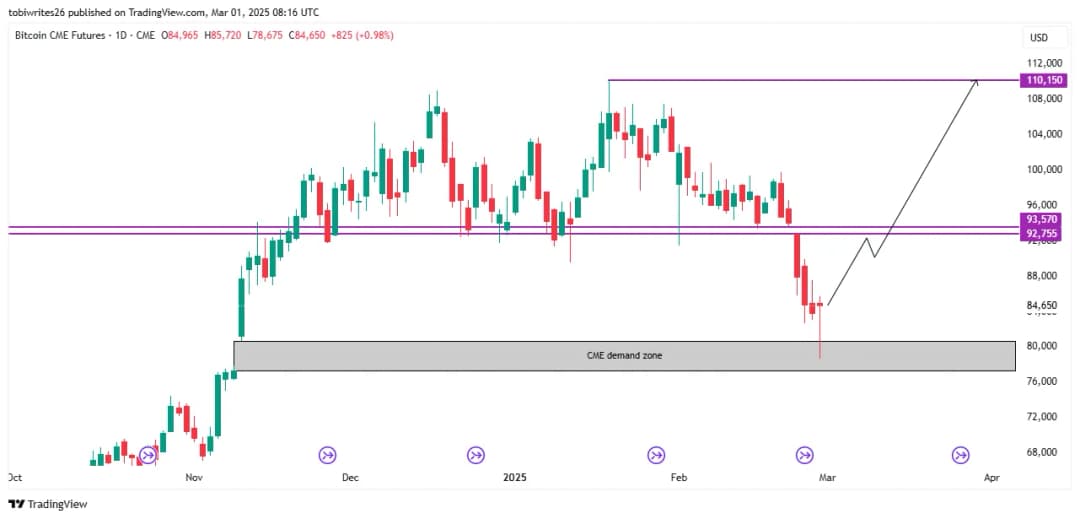Click the black projection arrow head
This screenshot has height=519, width=1080.
(976, 82)
